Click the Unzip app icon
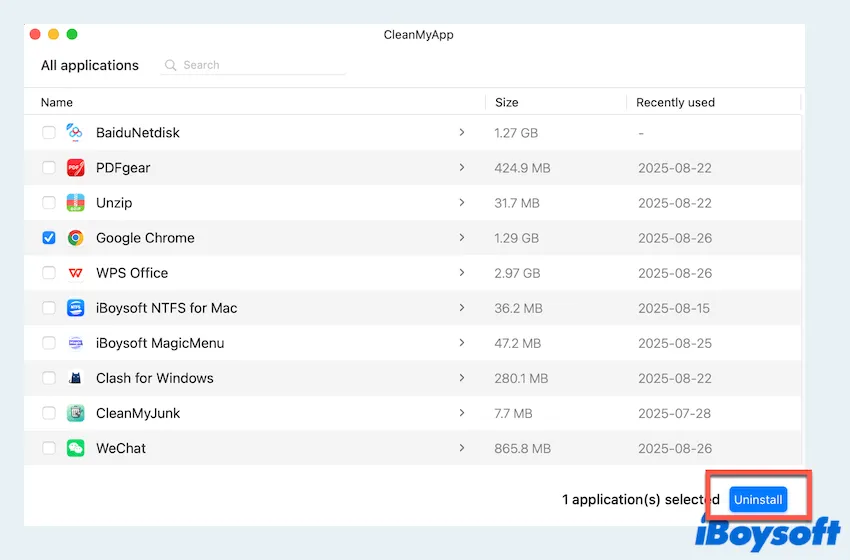The image size is (850, 560). point(75,203)
